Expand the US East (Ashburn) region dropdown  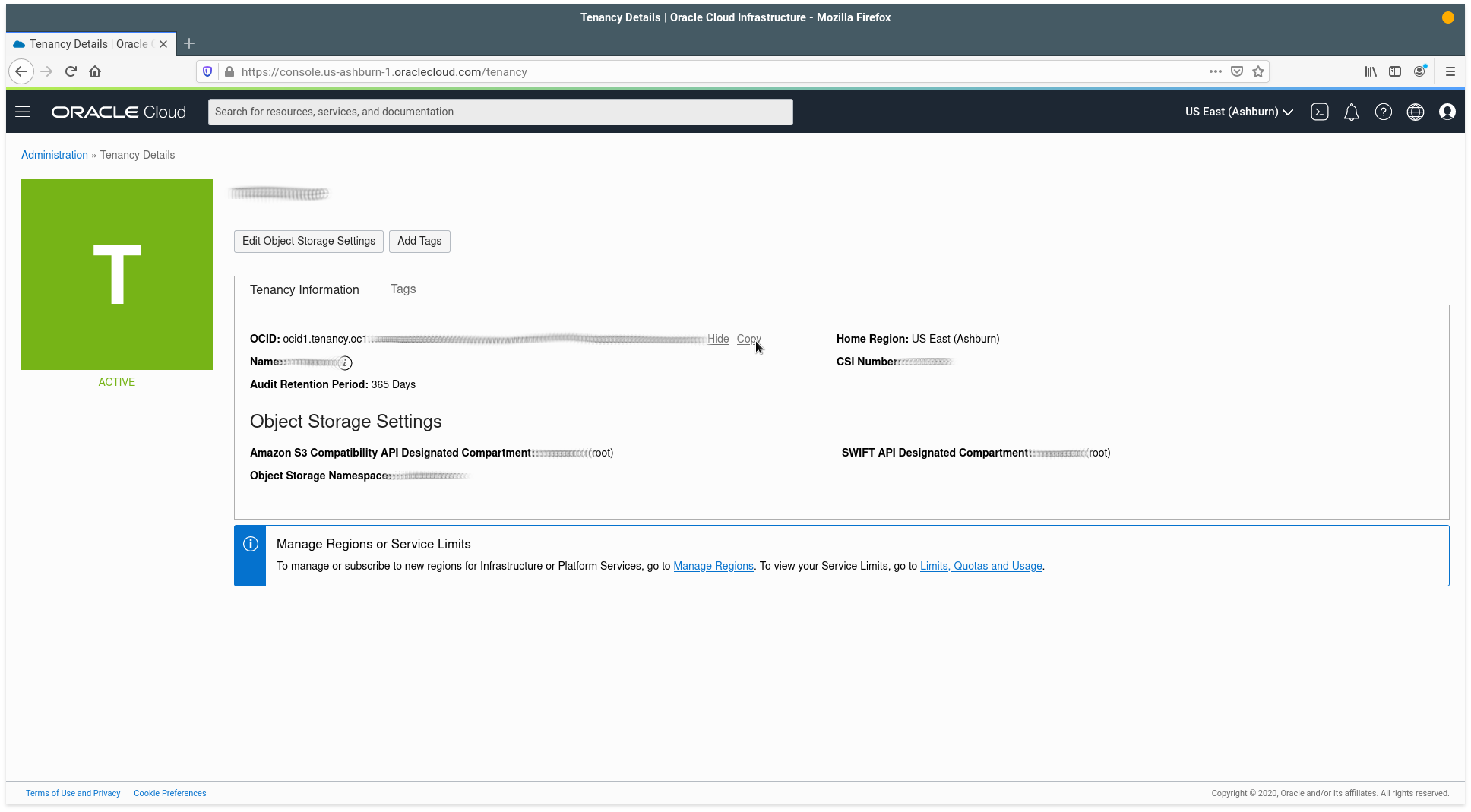tap(1239, 112)
